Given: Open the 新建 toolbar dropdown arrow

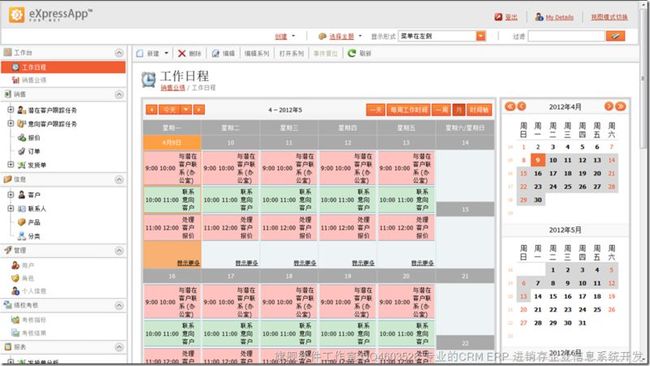Looking at the screenshot, I should (166, 53).
